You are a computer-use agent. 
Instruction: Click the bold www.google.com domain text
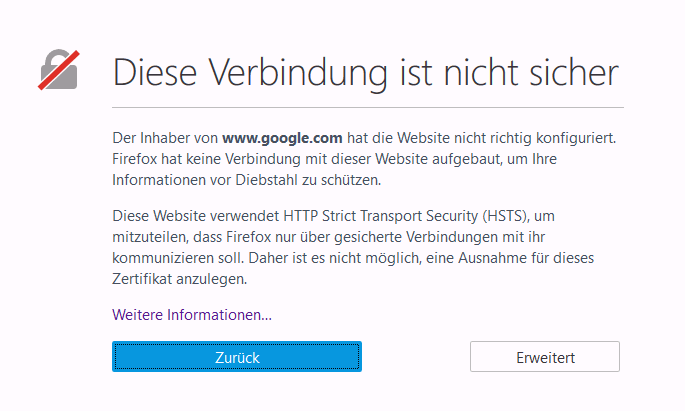tap(282, 138)
